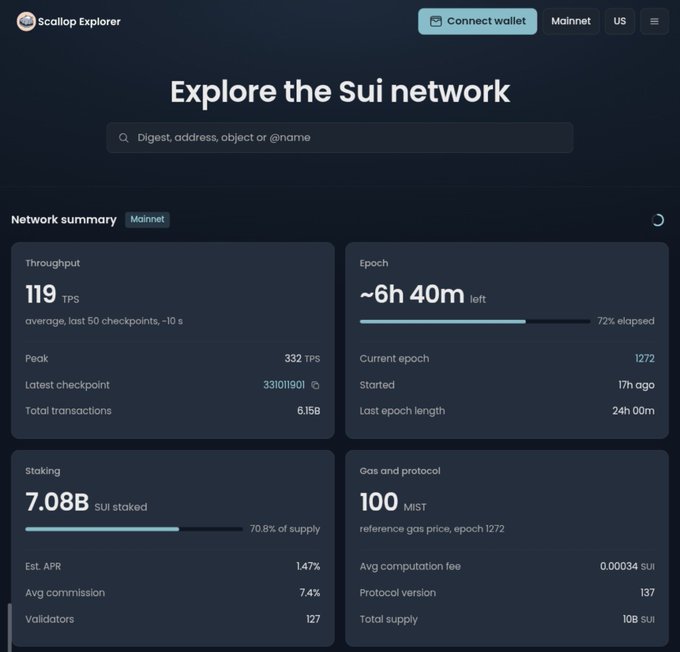Click the epoch elapsed progress bar

coord(474,321)
